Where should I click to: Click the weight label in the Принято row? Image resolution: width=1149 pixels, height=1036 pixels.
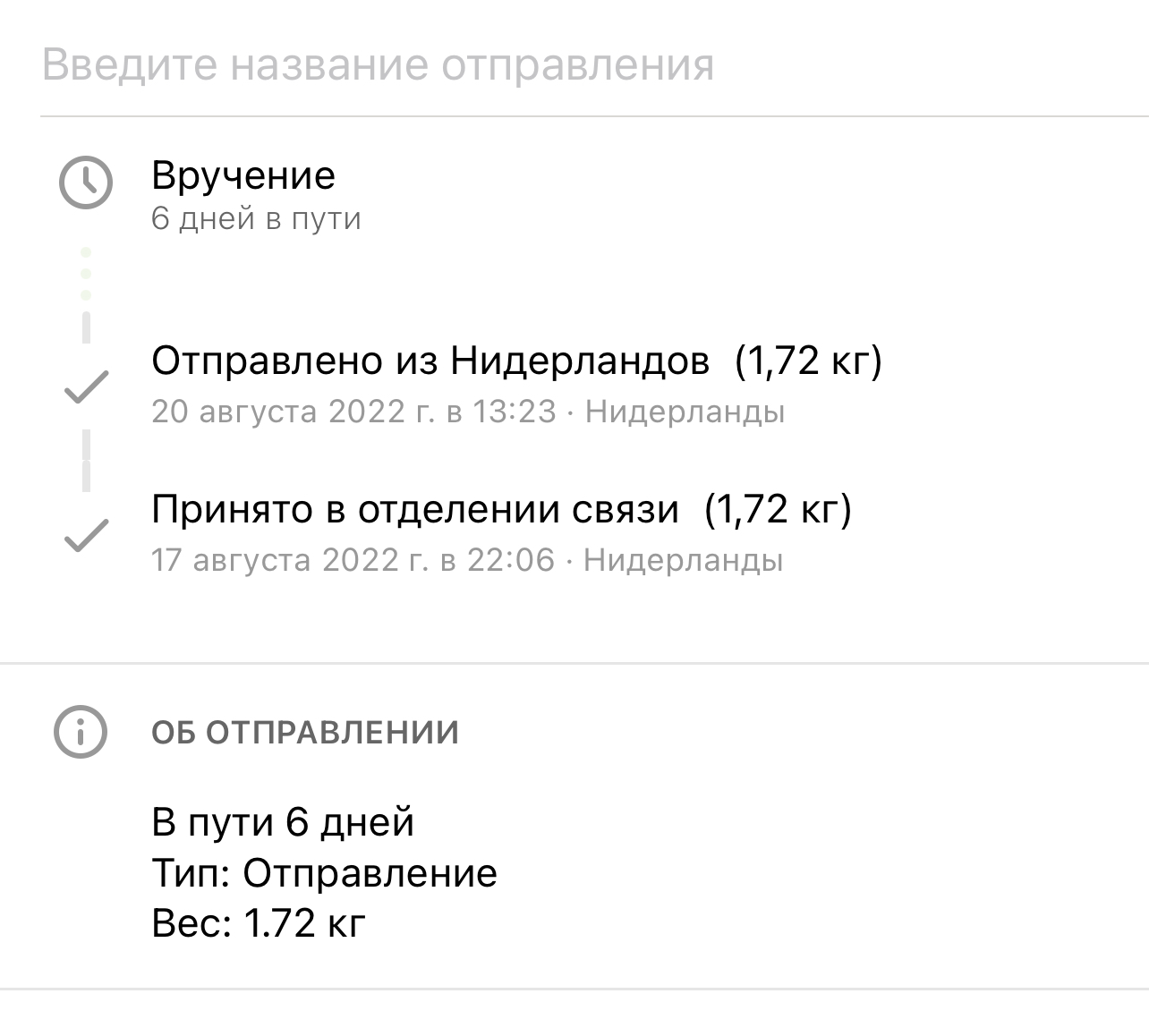(778, 509)
